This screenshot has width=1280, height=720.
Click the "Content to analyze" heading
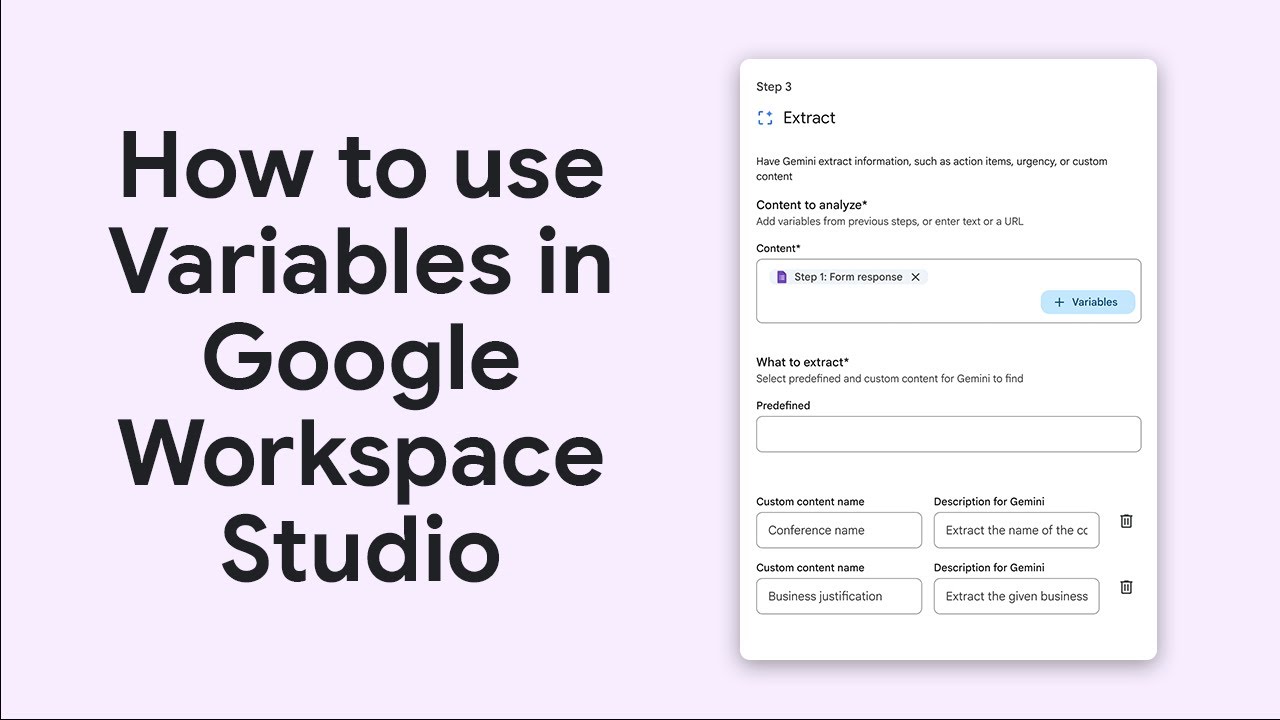pyautogui.click(x=812, y=204)
